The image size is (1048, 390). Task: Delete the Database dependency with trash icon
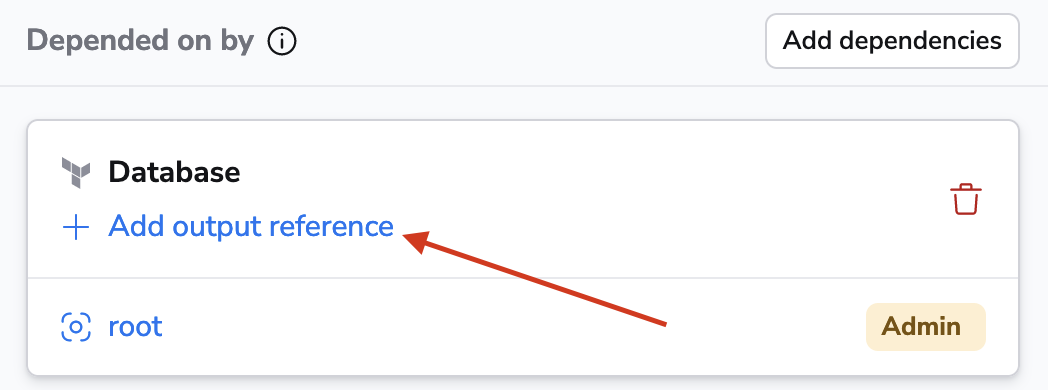966,200
